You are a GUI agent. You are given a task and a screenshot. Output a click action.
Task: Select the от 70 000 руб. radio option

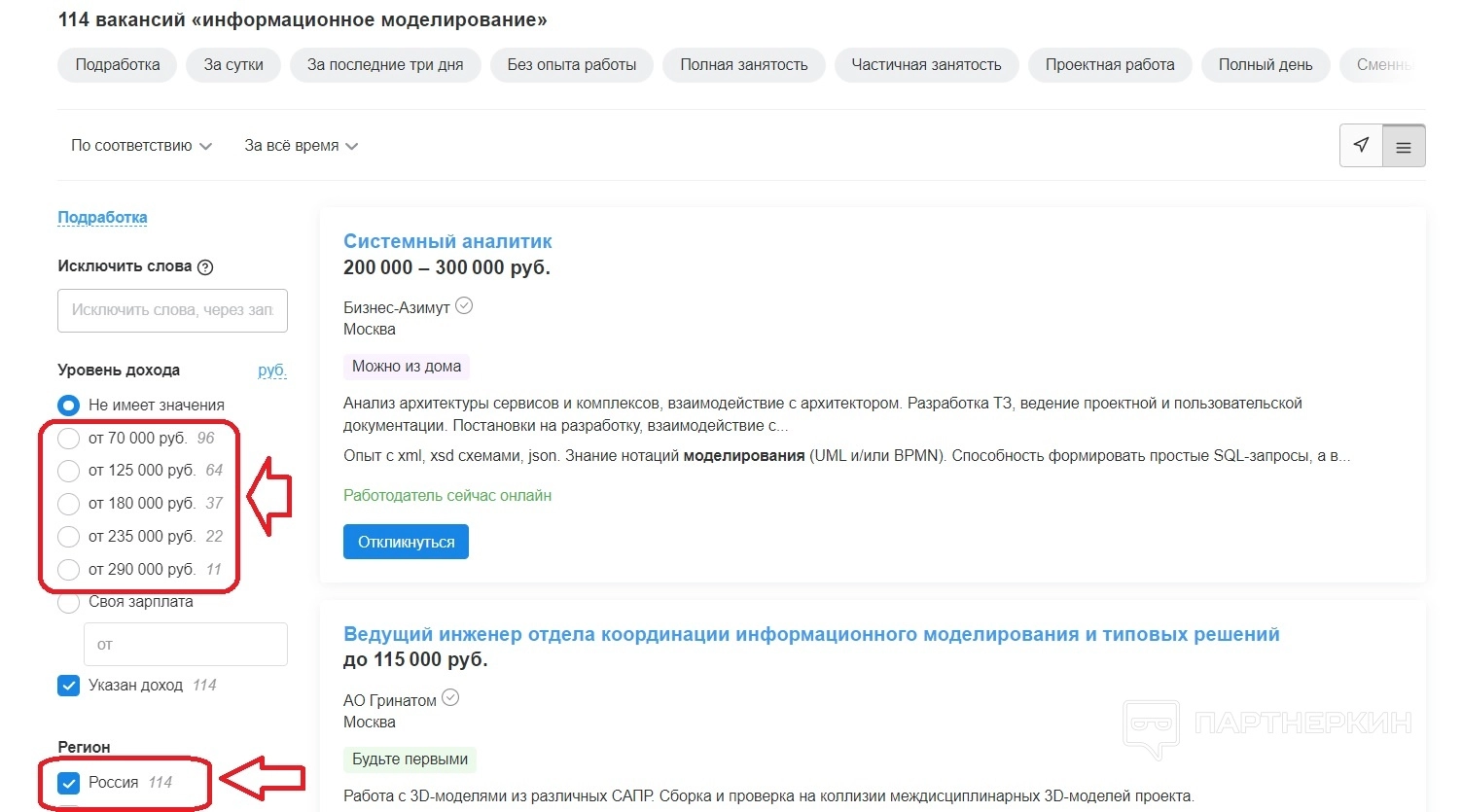click(x=69, y=439)
